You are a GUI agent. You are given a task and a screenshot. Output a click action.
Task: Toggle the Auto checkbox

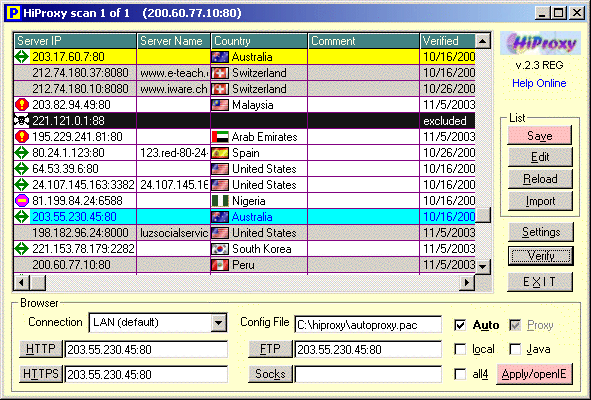tap(460, 325)
